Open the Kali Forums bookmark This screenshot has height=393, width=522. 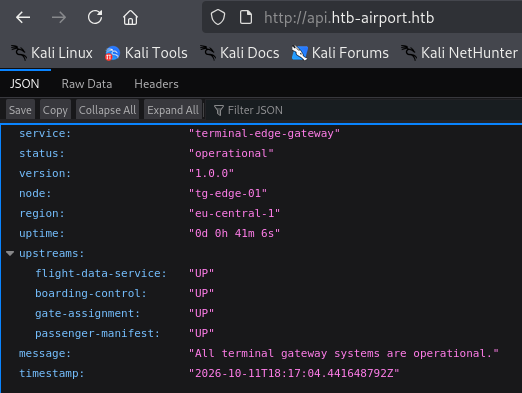coord(340,53)
